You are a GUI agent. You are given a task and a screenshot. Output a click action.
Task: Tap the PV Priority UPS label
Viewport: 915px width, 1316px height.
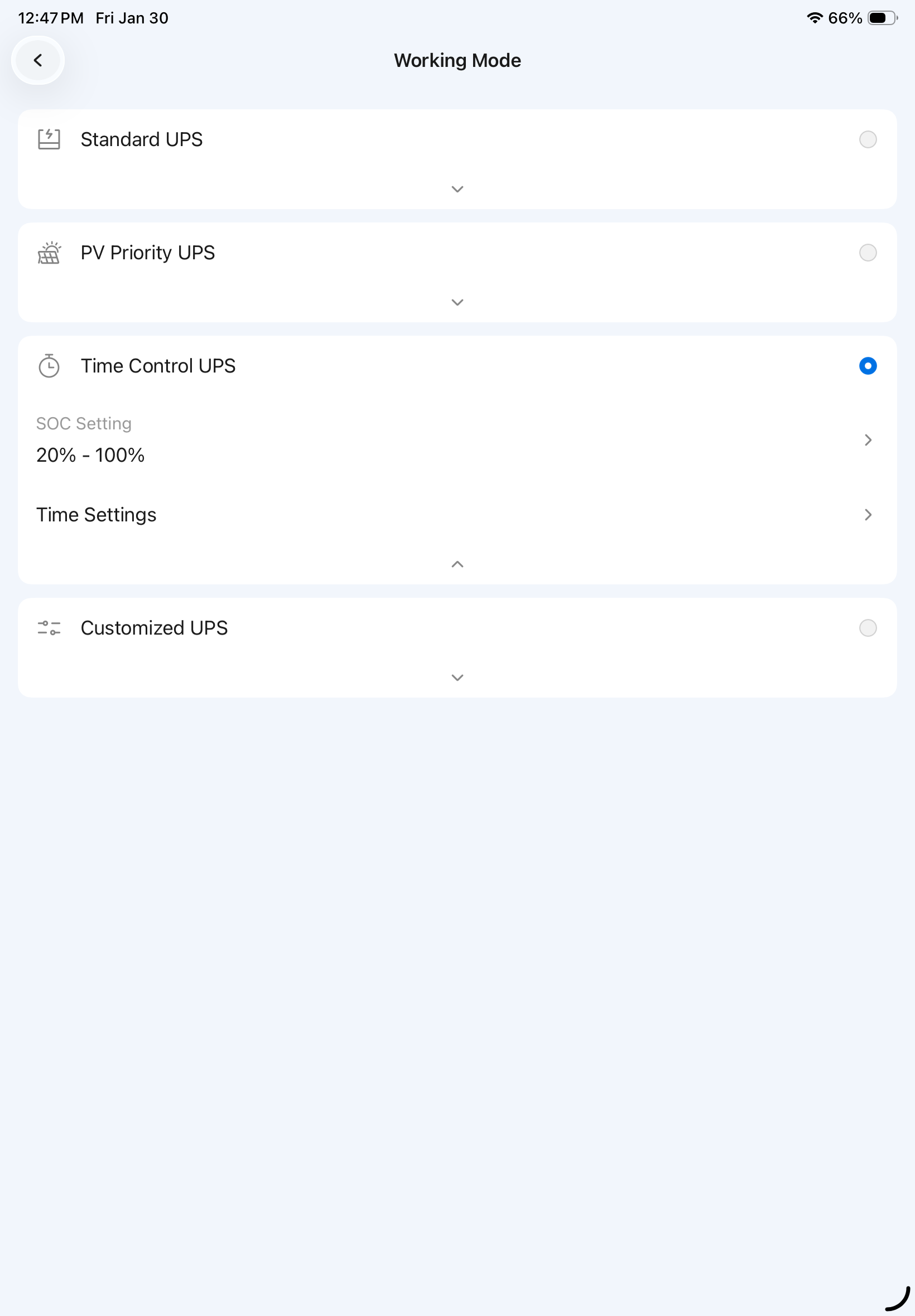coord(147,253)
